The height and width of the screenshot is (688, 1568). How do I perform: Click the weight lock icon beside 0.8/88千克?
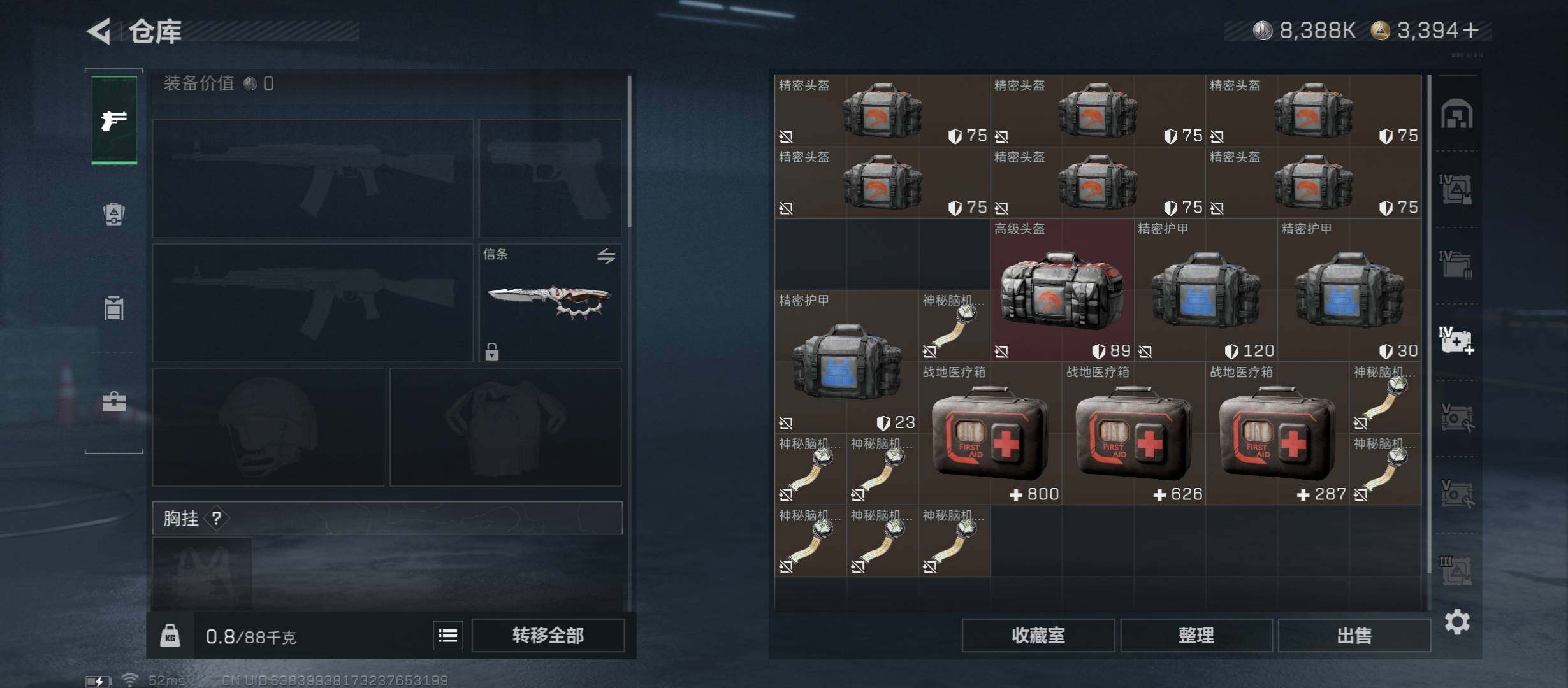click(170, 635)
